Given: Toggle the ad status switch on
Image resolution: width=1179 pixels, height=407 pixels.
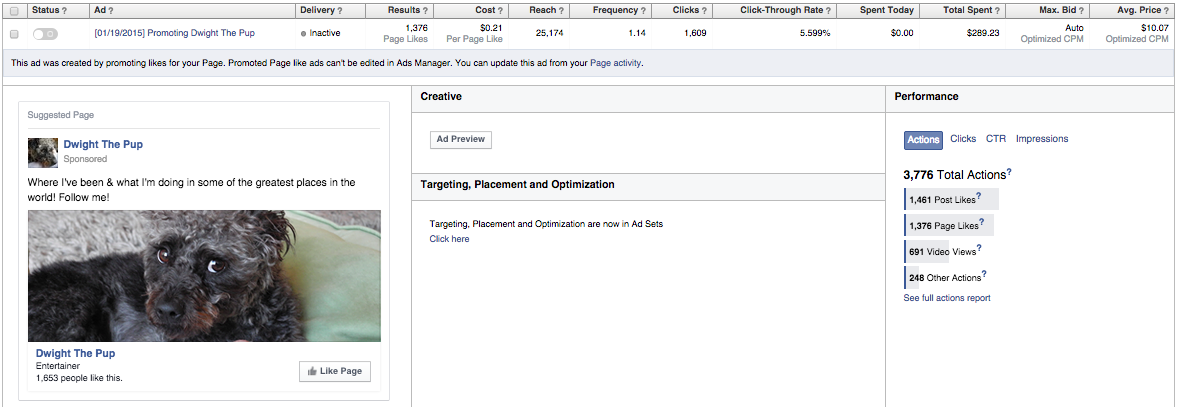Looking at the screenshot, I should click(x=45, y=33).
